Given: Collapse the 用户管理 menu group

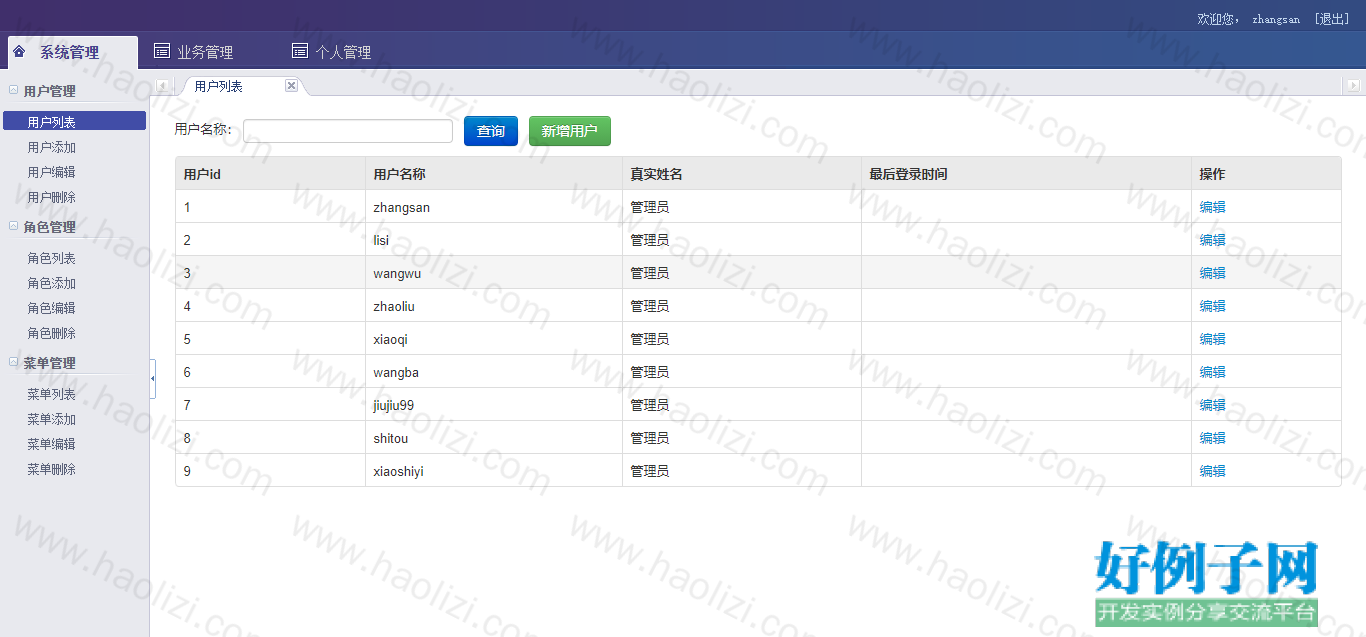Looking at the screenshot, I should [13, 90].
